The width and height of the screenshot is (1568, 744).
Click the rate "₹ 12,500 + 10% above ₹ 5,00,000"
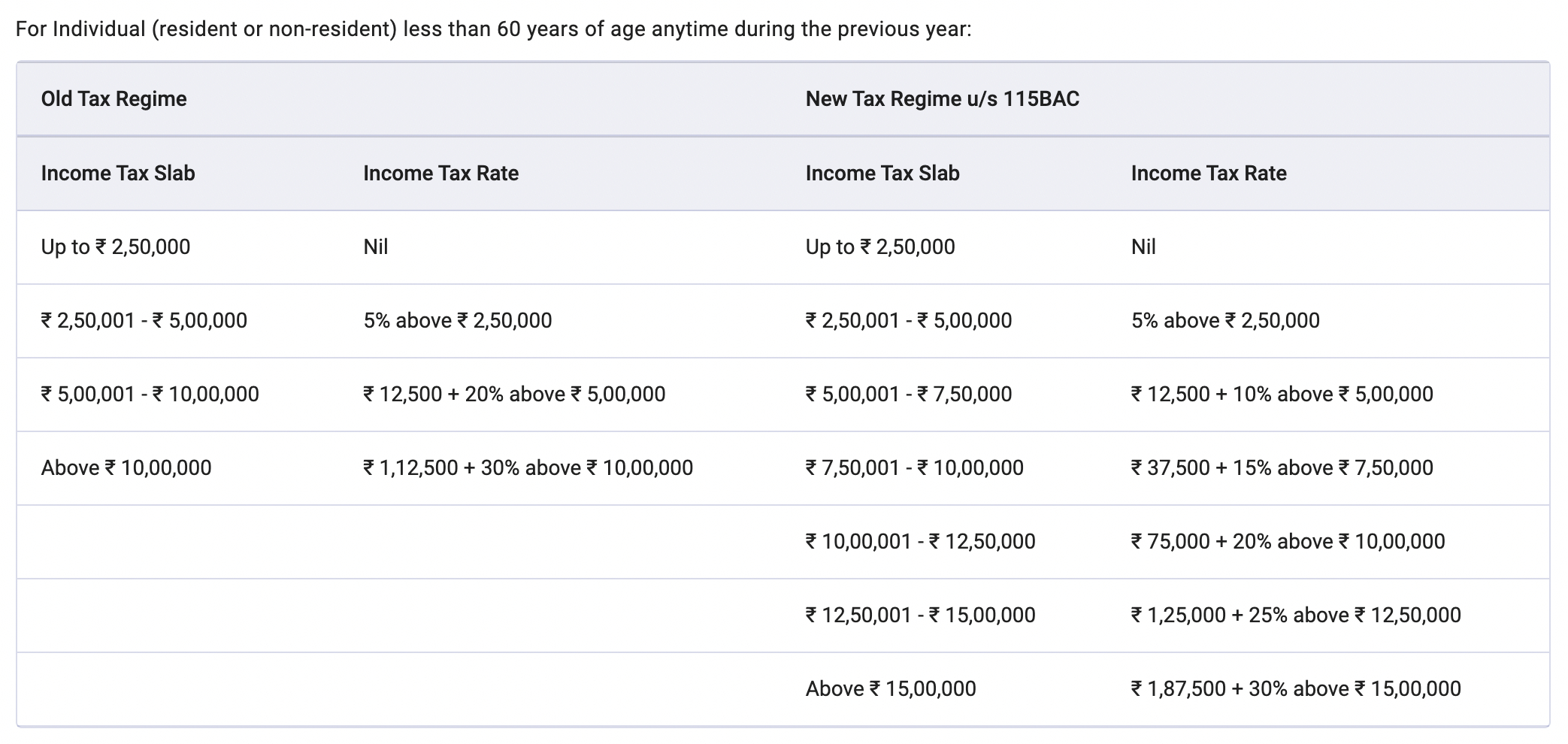(x=1282, y=395)
